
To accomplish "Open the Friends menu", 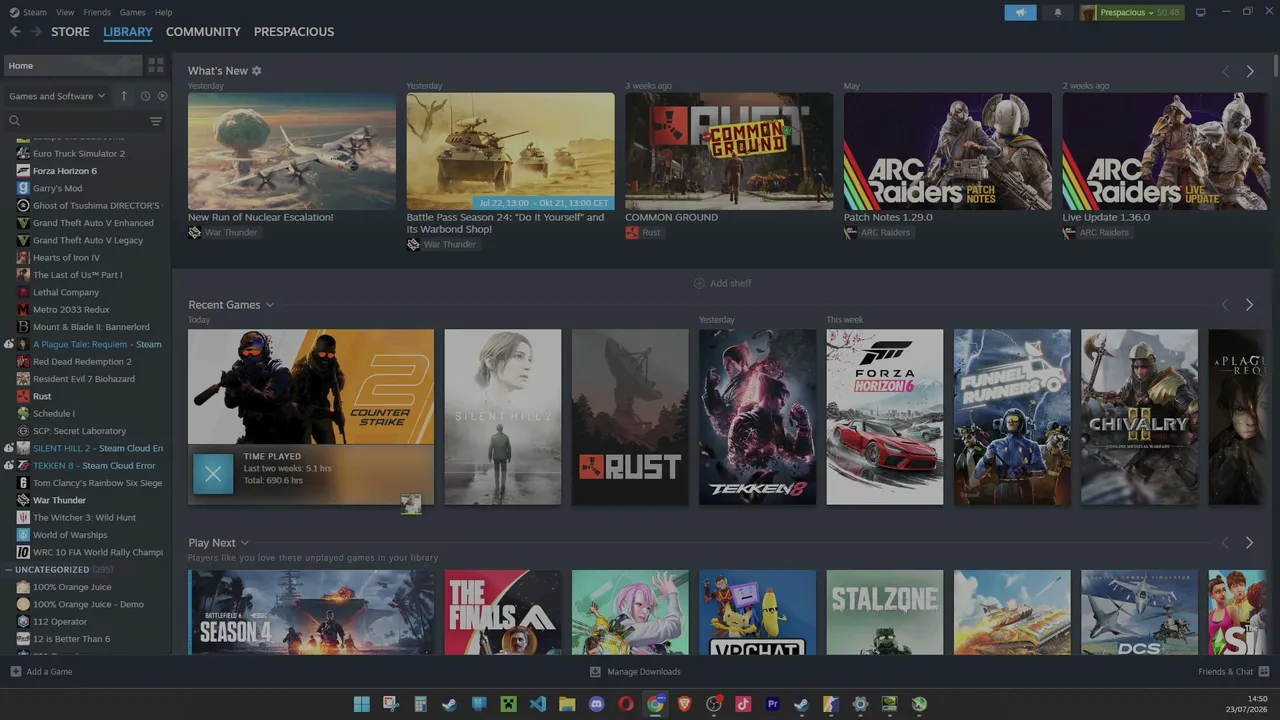I will 97,12.
